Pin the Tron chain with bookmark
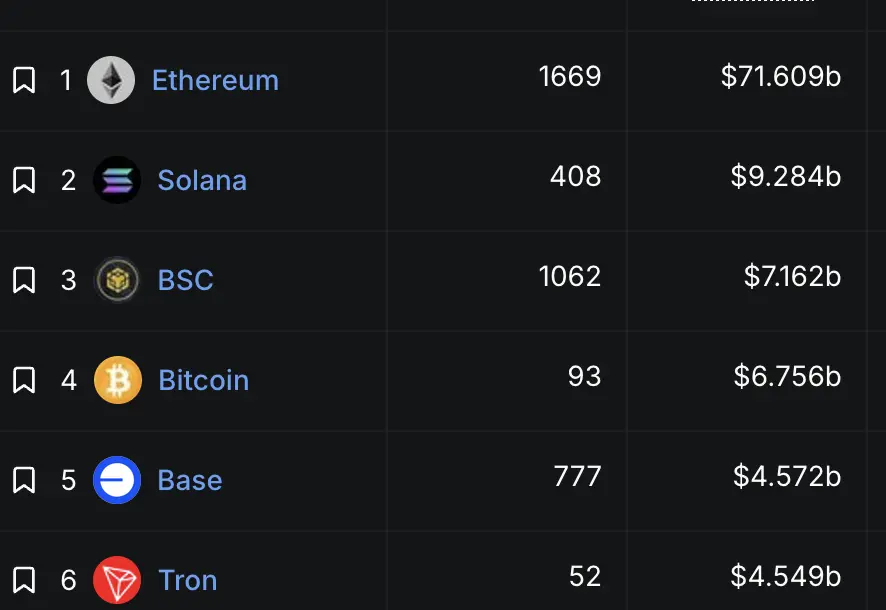 click(24, 580)
